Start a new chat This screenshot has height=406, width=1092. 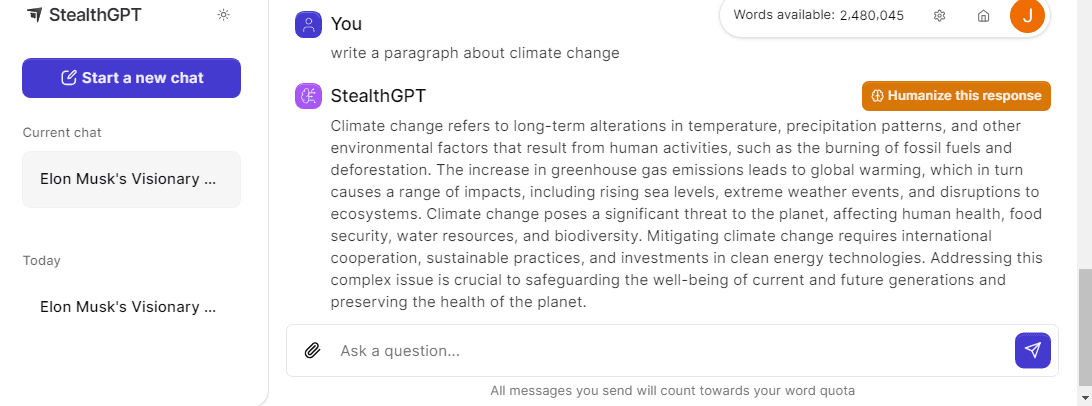pyautogui.click(x=131, y=78)
